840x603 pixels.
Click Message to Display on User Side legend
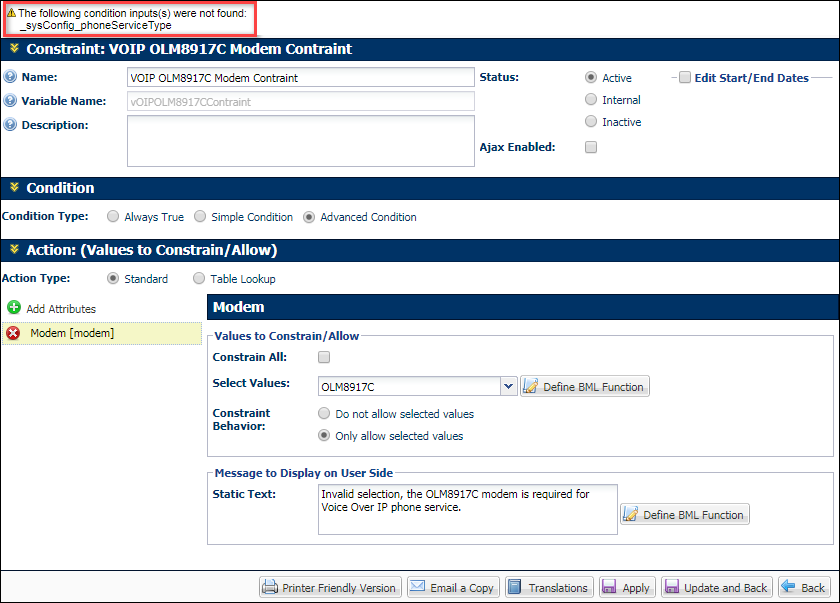tap(304, 473)
